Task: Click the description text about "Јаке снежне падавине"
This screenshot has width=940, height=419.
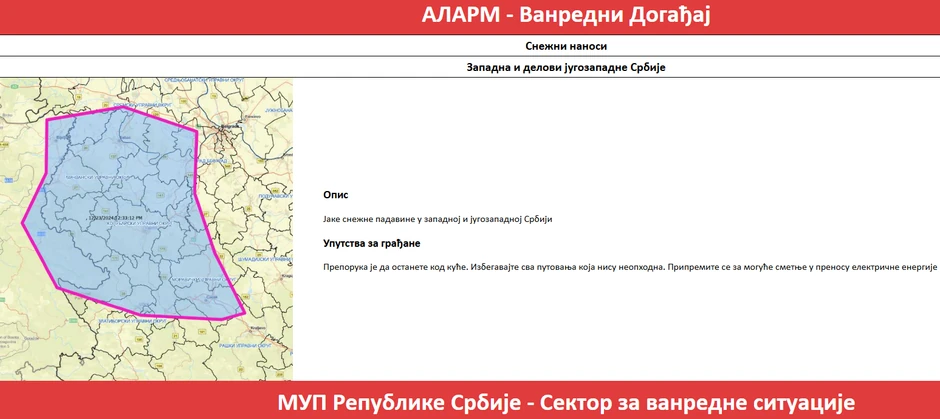Action: pos(437,219)
